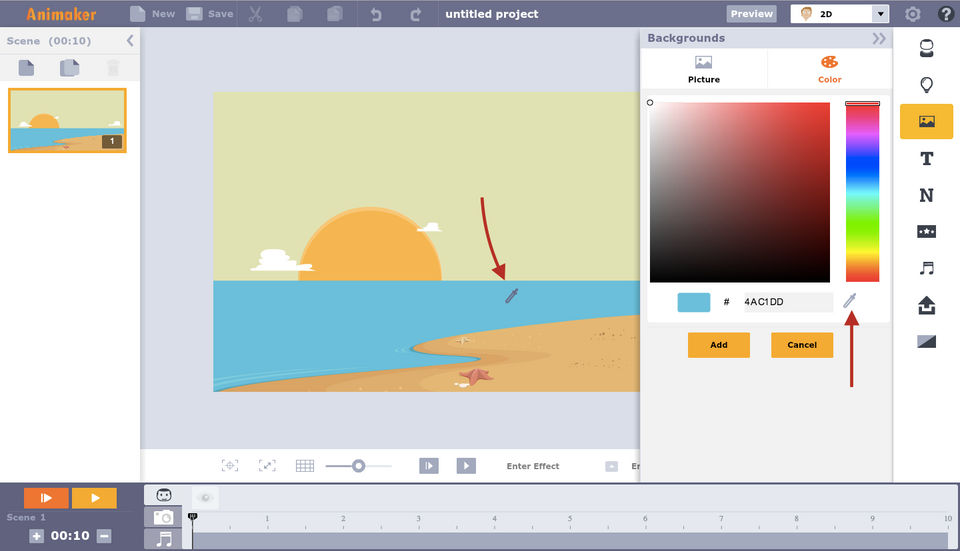Click the Cut scissors icon
This screenshot has height=551, width=960.
pos(255,14)
